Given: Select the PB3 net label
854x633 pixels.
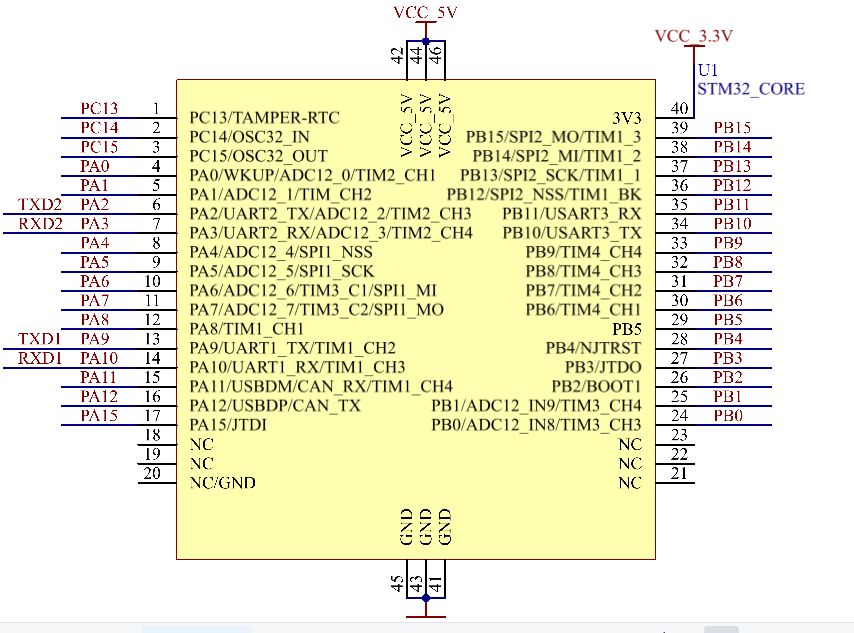Looking at the screenshot, I should click(x=728, y=358).
